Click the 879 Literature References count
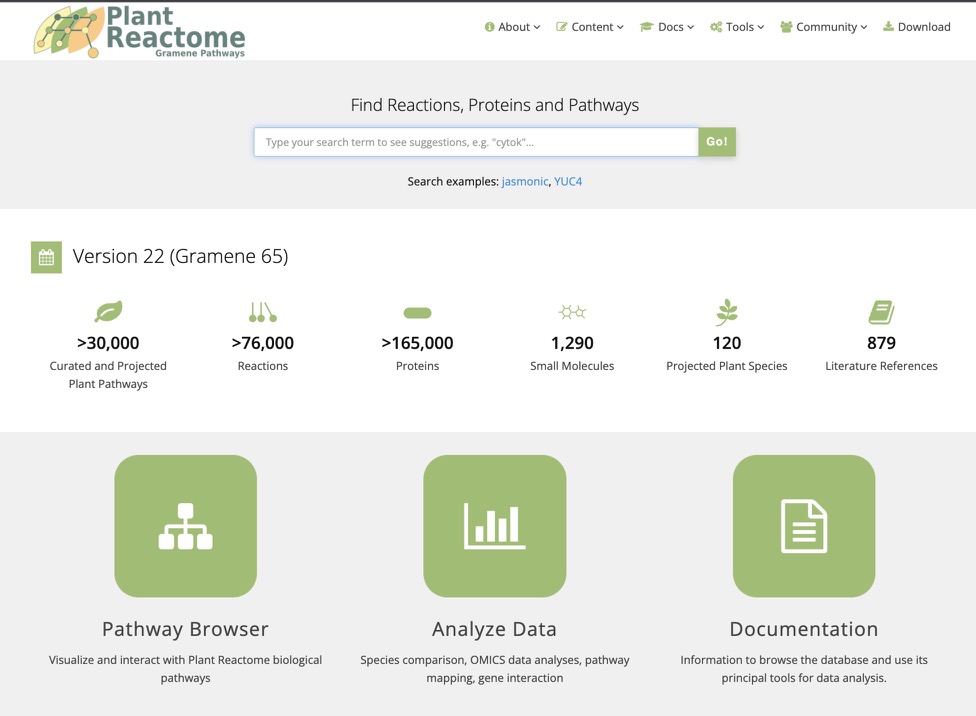 pos(881,343)
